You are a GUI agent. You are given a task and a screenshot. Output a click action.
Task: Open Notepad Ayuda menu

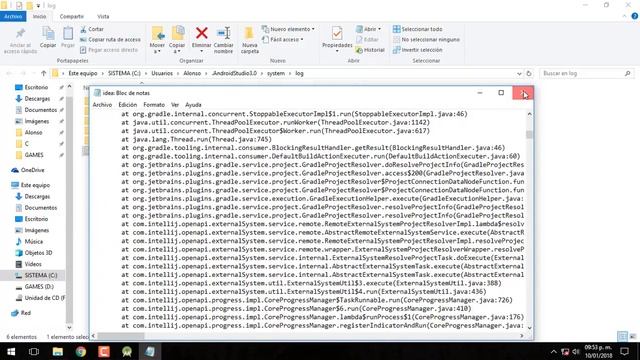[193, 105]
